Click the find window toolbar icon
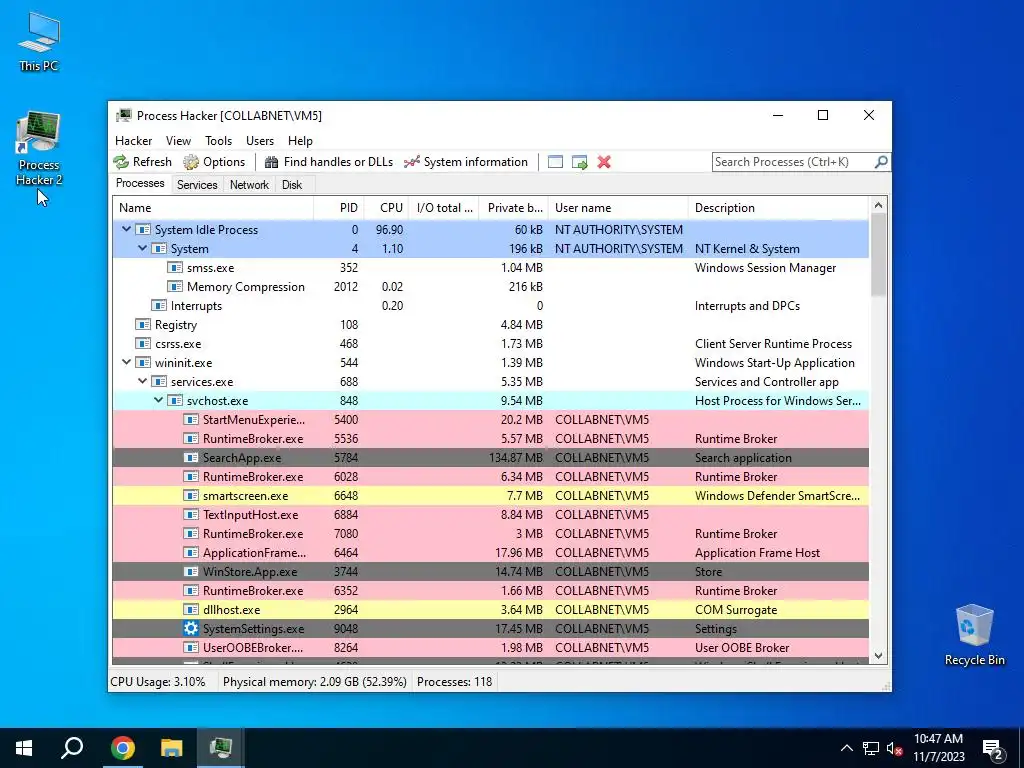 [555, 162]
